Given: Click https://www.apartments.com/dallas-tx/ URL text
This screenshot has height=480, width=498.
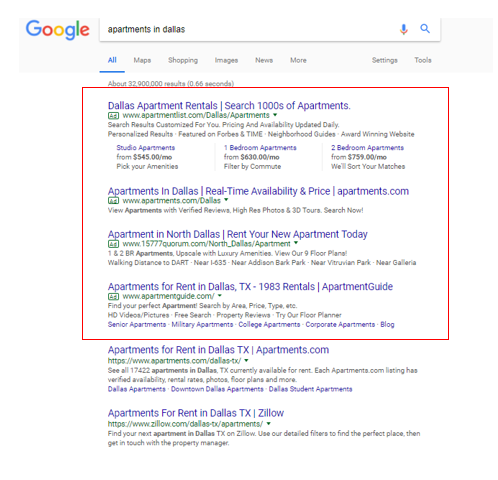Looking at the screenshot, I should point(174,361).
